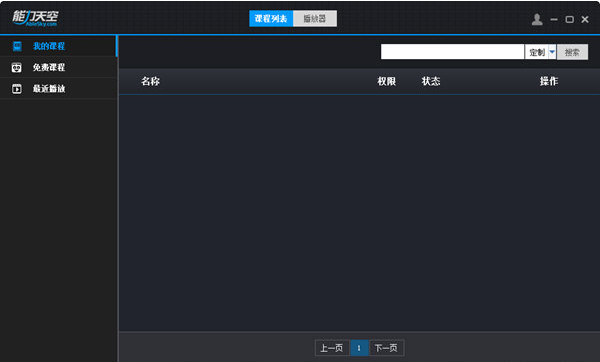Minimize the application window

coord(554,19)
